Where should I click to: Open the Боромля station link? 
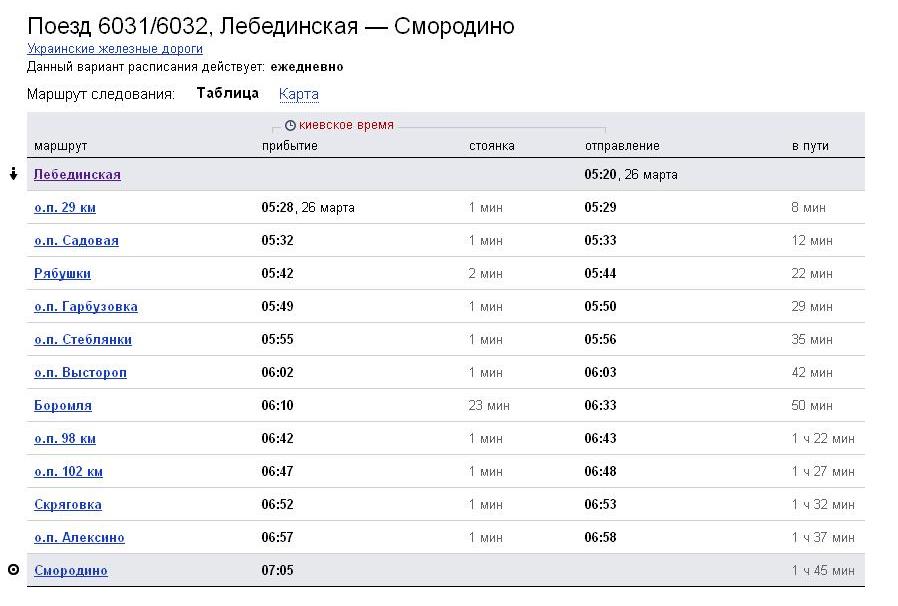click(63, 405)
